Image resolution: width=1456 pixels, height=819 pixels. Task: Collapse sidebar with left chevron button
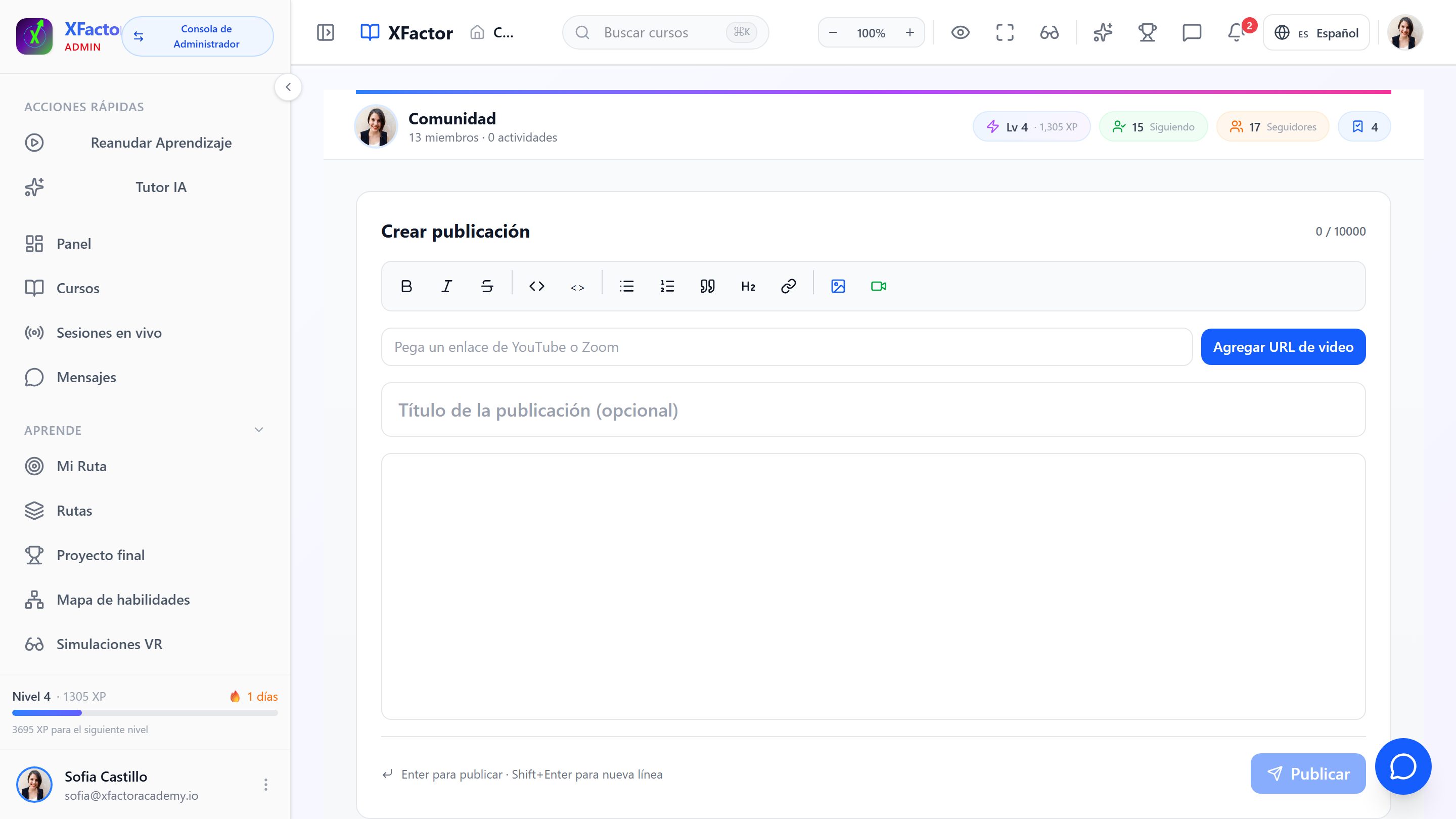[288, 87]
